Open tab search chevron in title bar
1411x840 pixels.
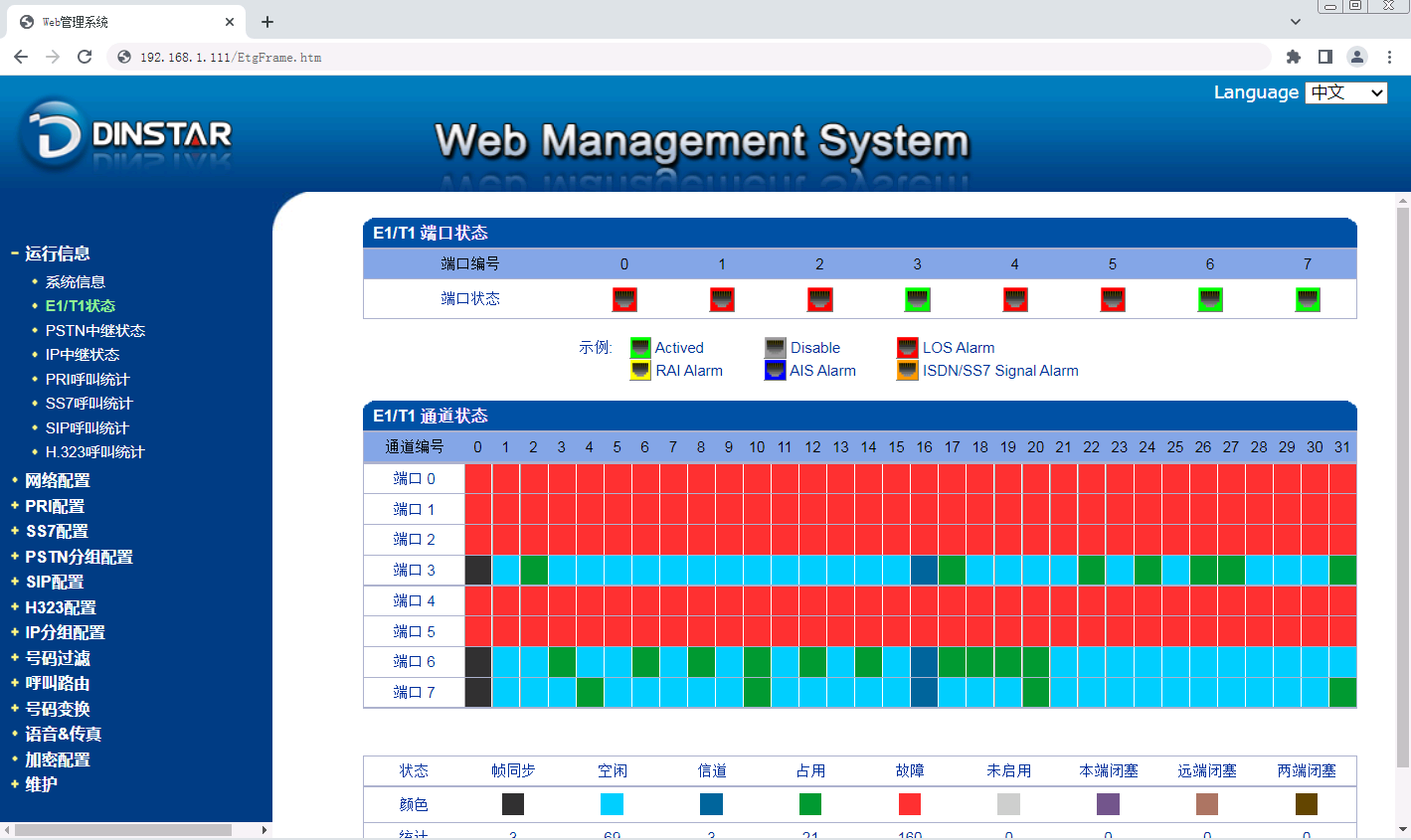[1295, 21]
